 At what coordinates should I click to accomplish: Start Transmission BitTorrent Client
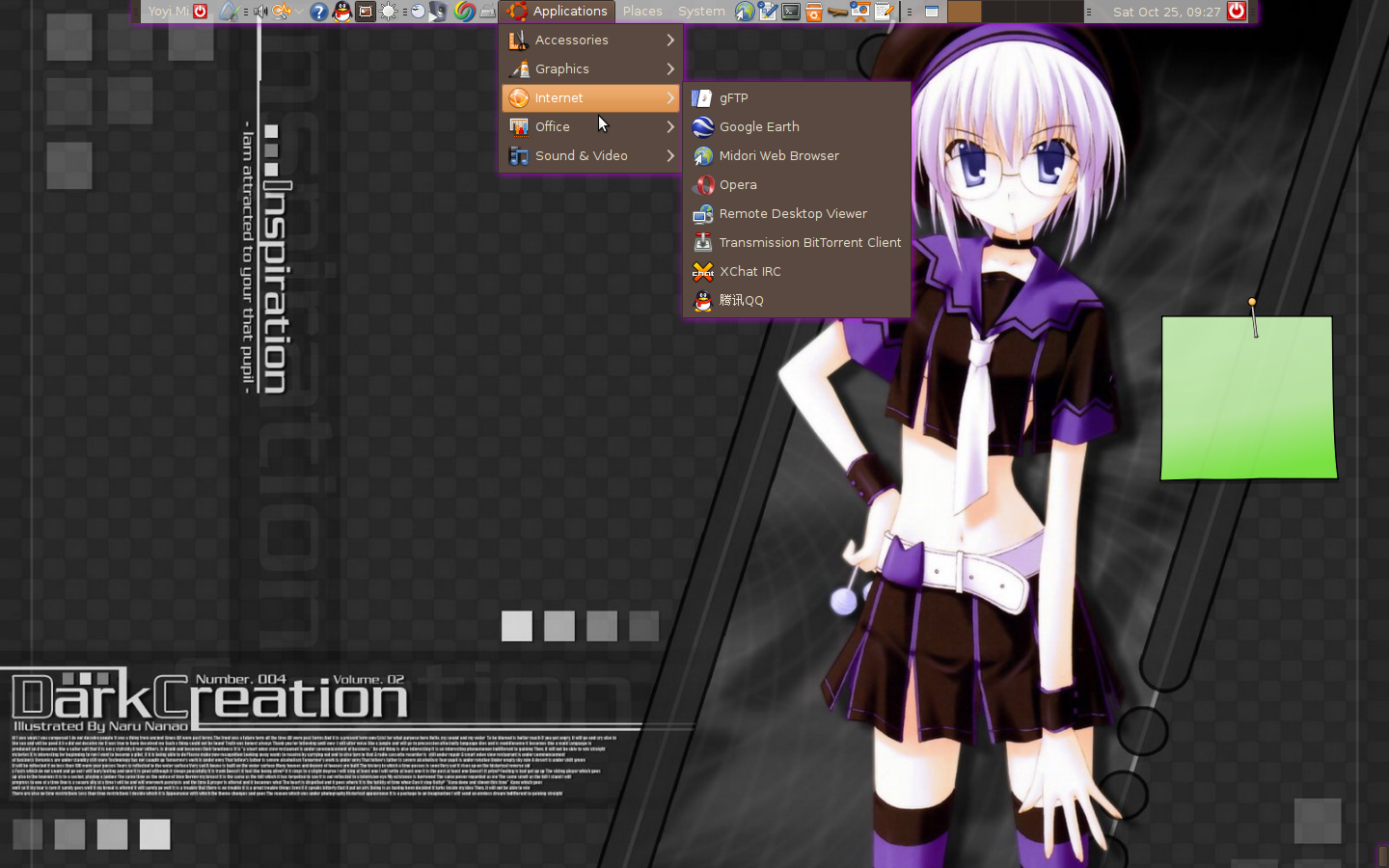(x=797, y=242)
